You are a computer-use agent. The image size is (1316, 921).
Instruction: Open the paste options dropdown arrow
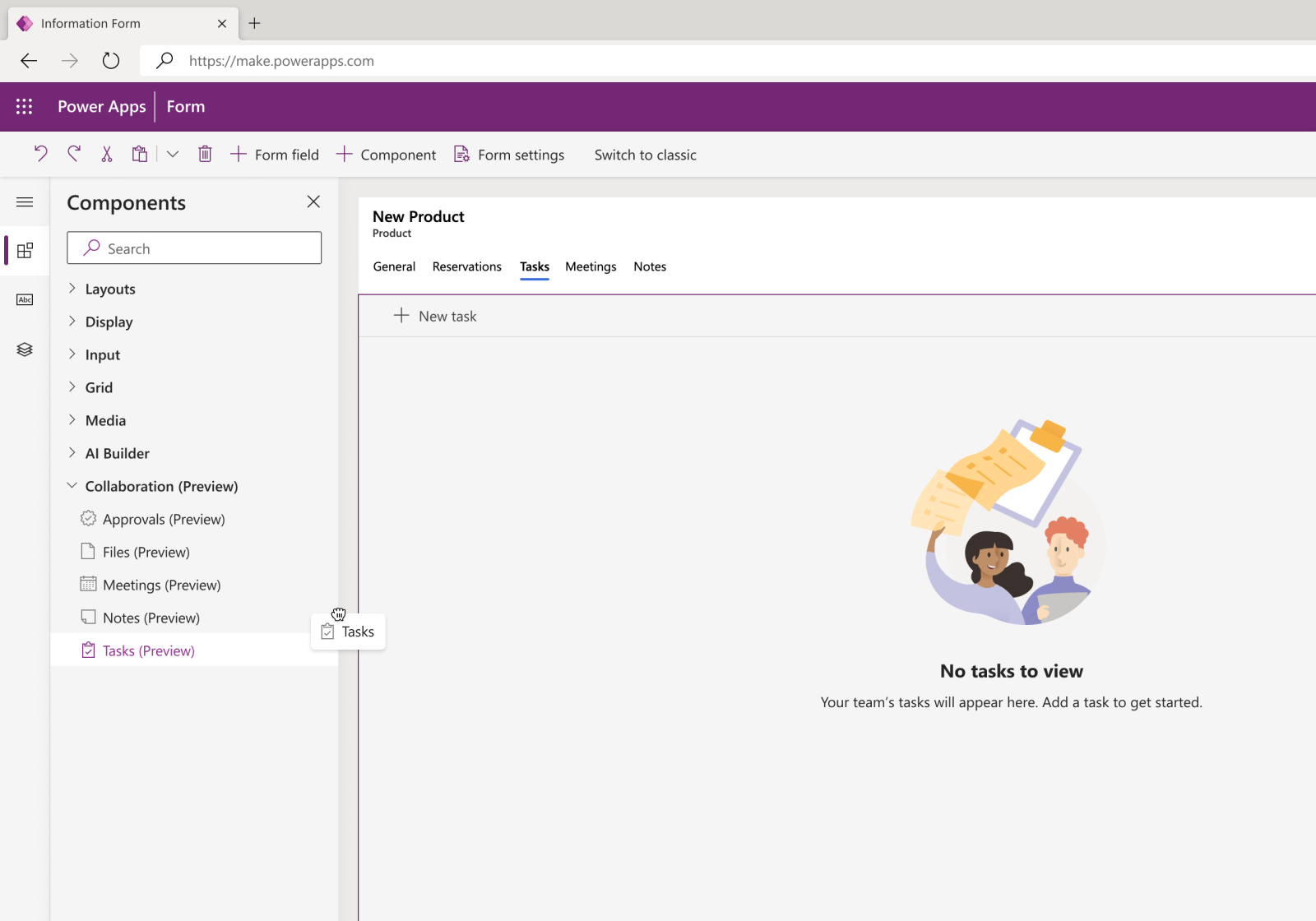pyautogui.click(x=172, y=154)
